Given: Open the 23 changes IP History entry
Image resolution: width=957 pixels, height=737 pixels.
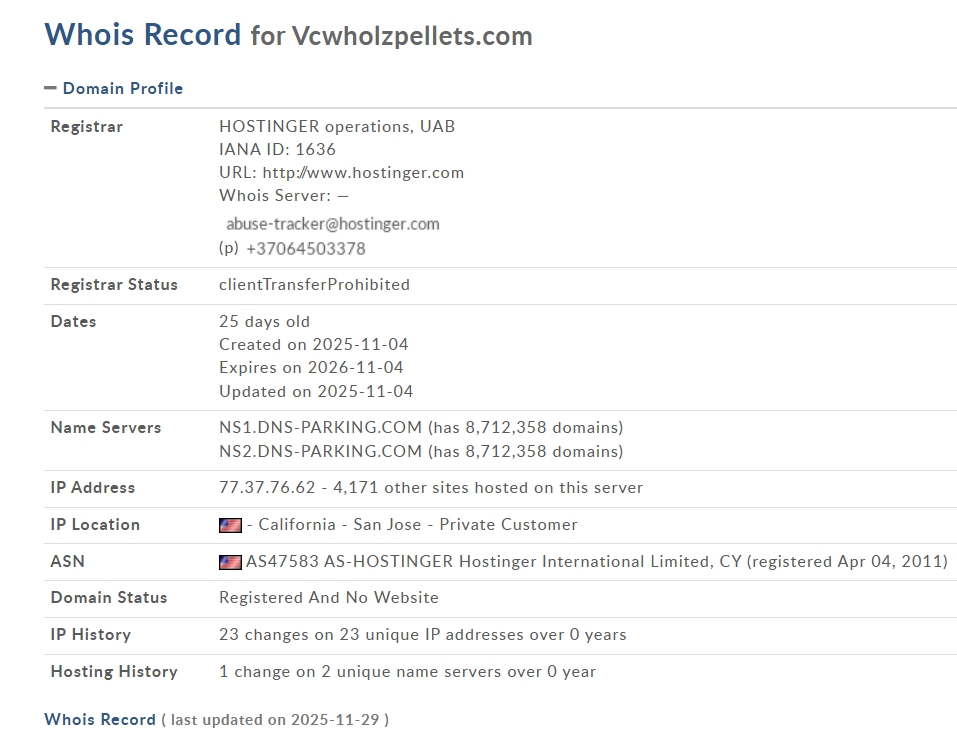Looking at the screenshot, I should pos(422,635).
